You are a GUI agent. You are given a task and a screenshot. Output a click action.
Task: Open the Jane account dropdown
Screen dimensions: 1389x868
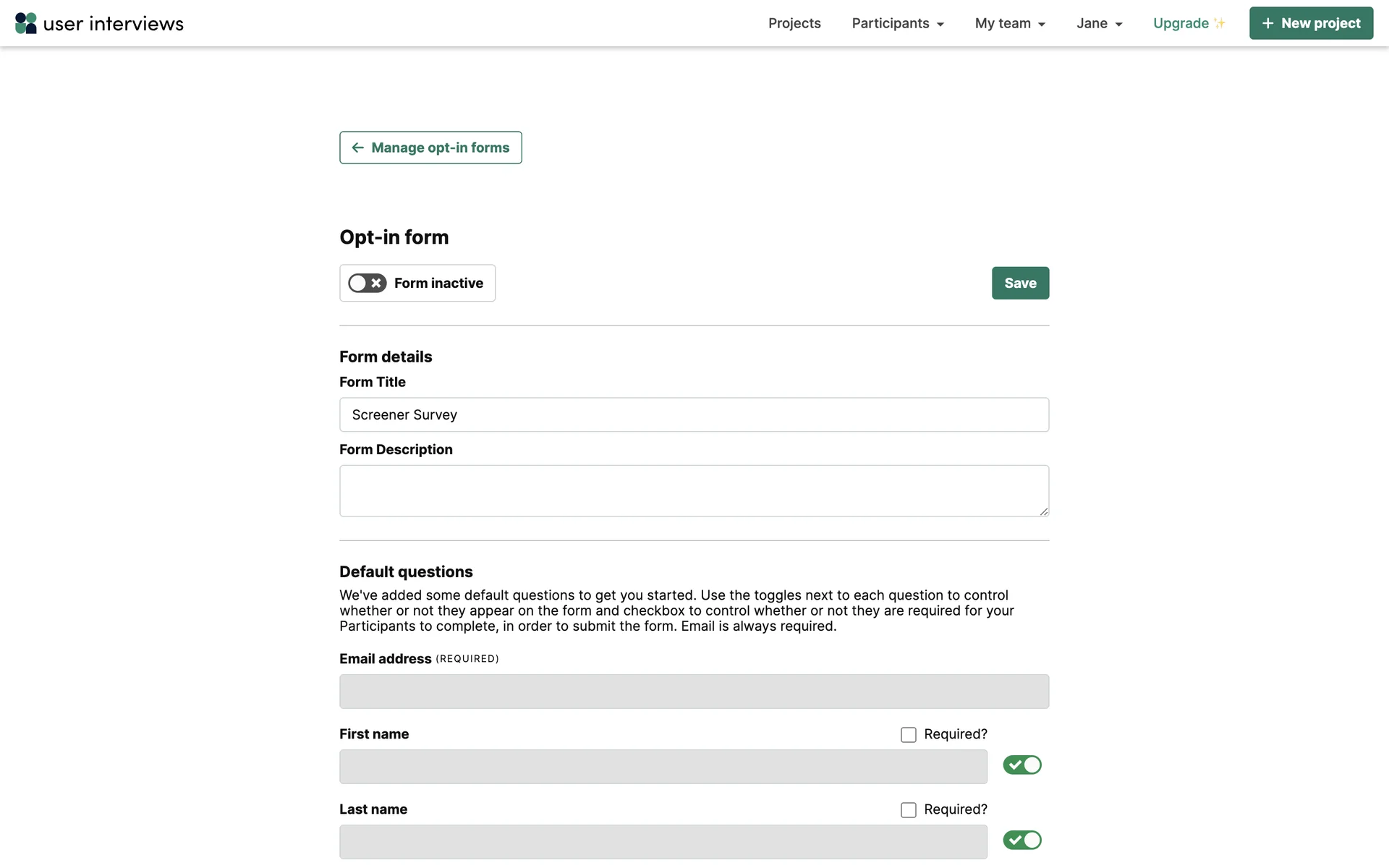1099,23
